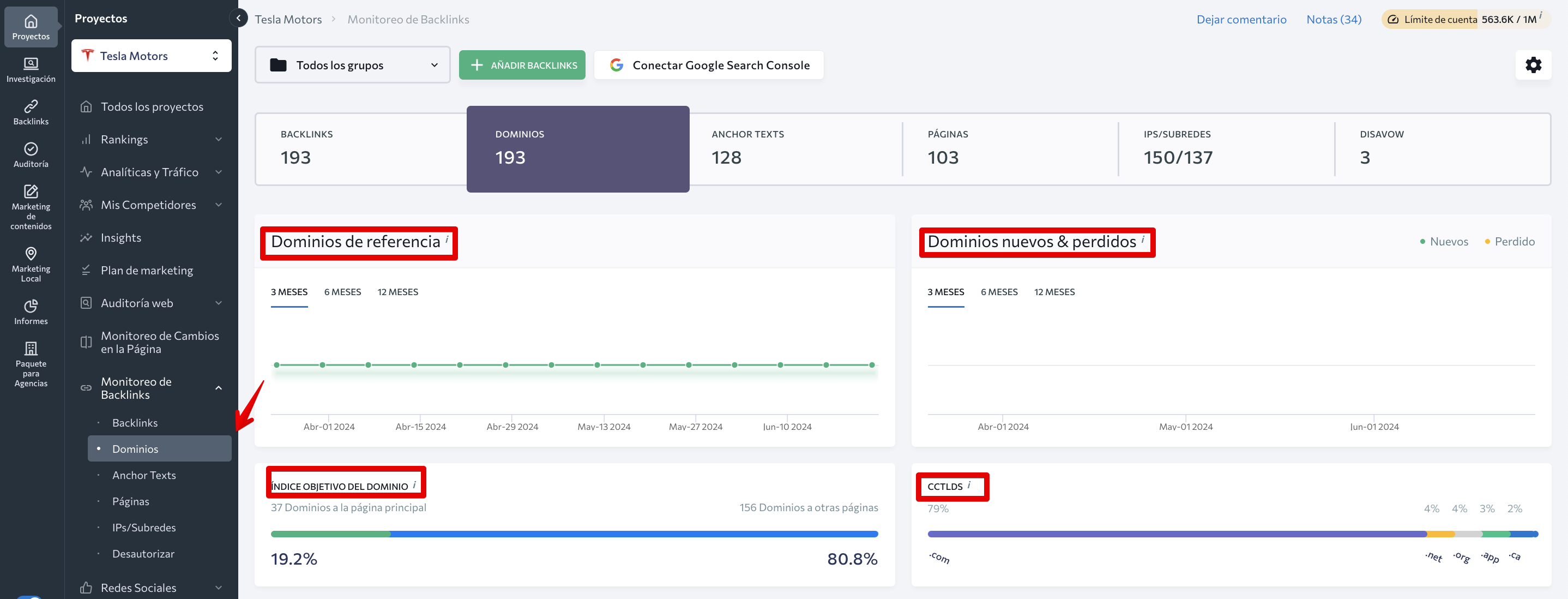Click the Google logo on Search Console button
This screenshot has width=1568, height=599.
pos(616,65)
